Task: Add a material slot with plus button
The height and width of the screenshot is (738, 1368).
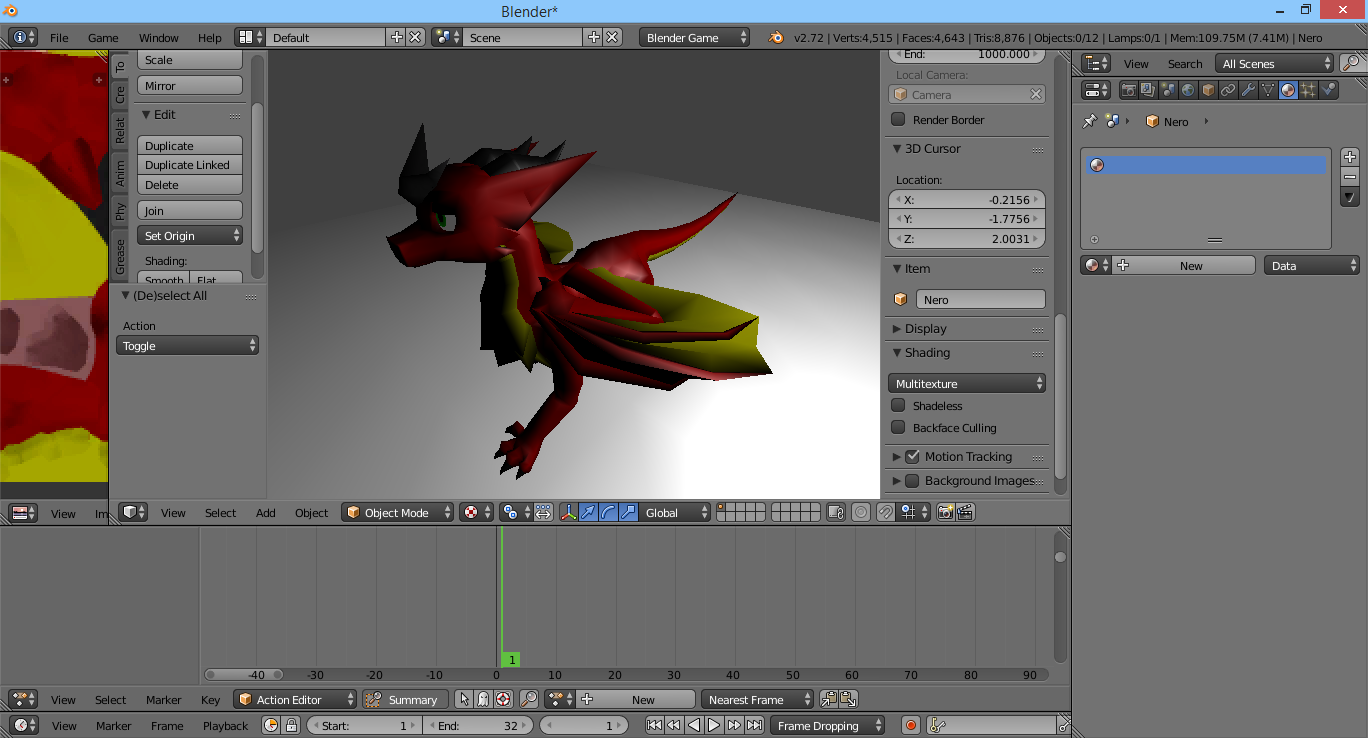Action: tap(1350, 157)
